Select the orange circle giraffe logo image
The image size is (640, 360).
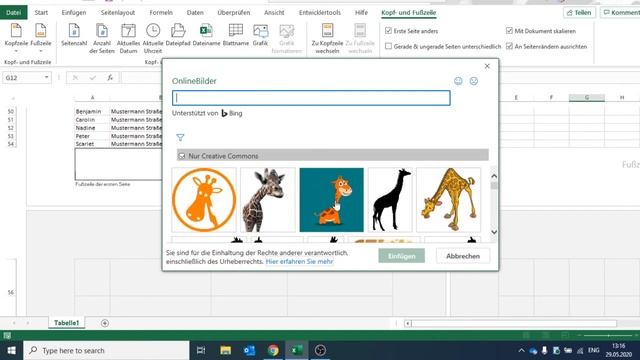click(x=204, y=200)
